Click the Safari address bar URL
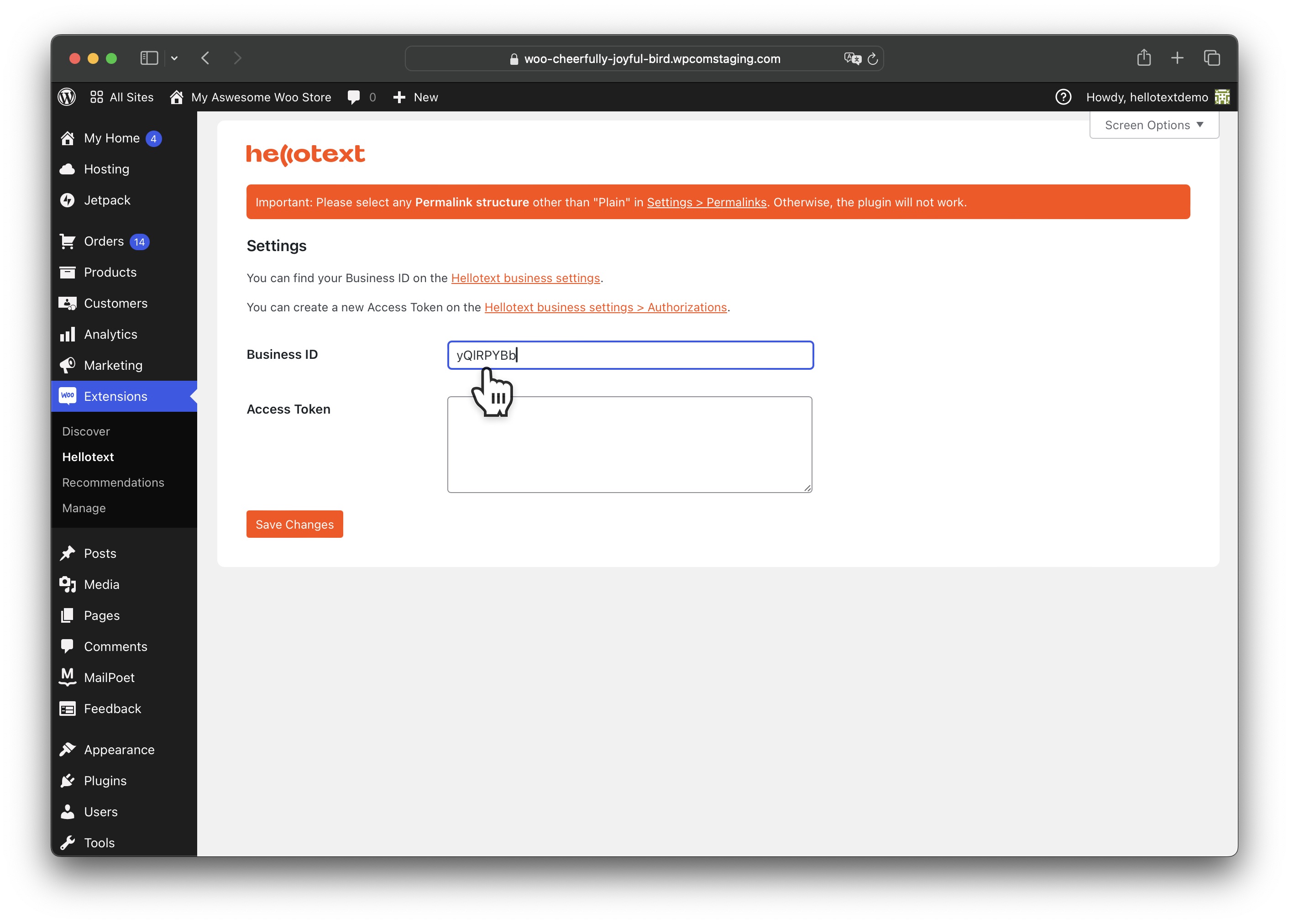The height and width of the screenshot is (924, 1289). coord(652,58)
